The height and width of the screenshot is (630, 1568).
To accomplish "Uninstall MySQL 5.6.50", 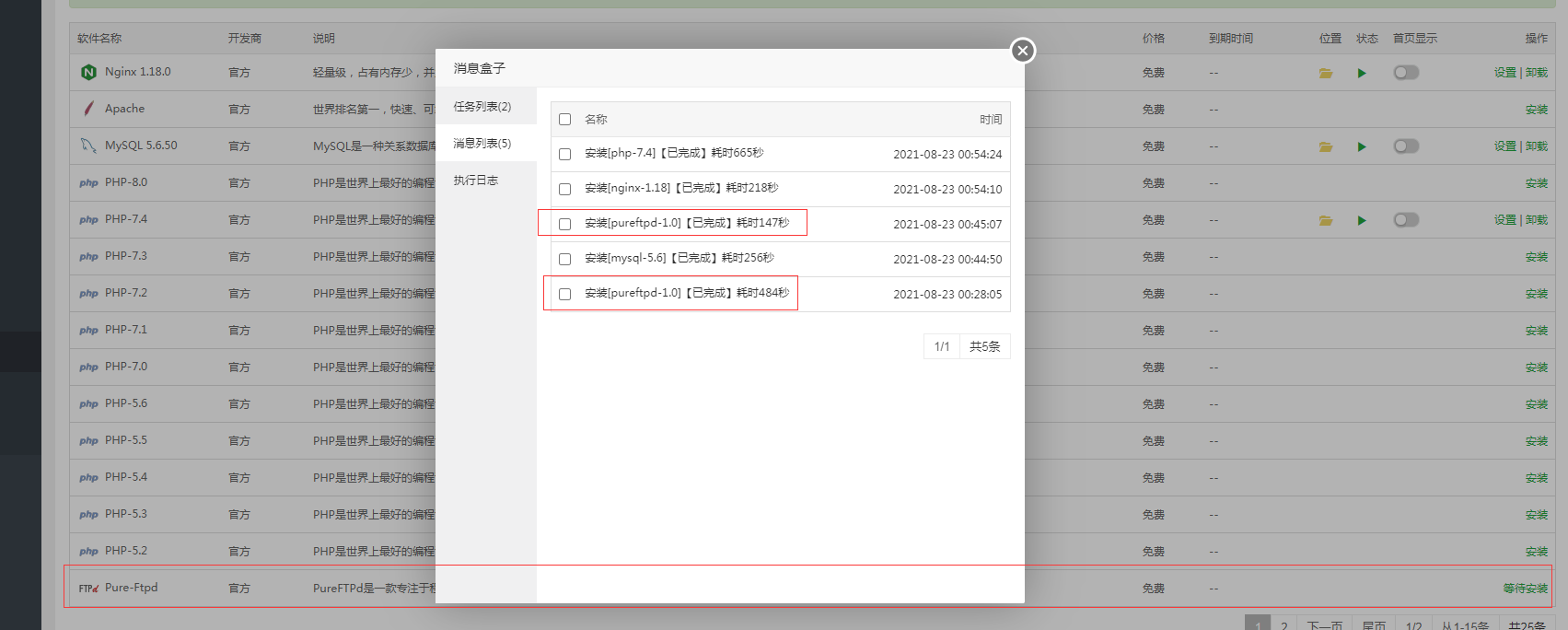I will coord(1537,146).
